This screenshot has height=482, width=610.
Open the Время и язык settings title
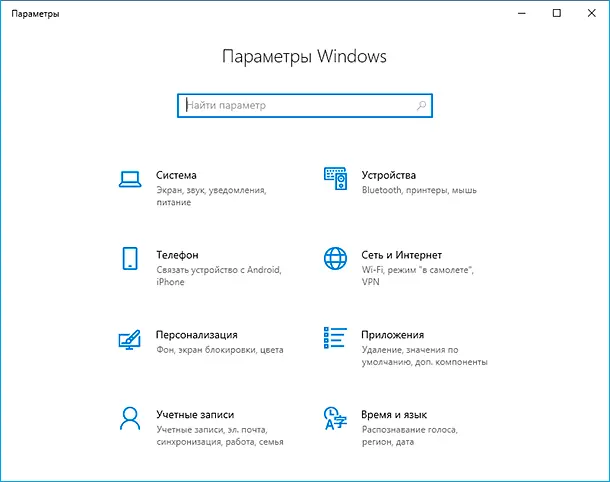pos(394,415)
